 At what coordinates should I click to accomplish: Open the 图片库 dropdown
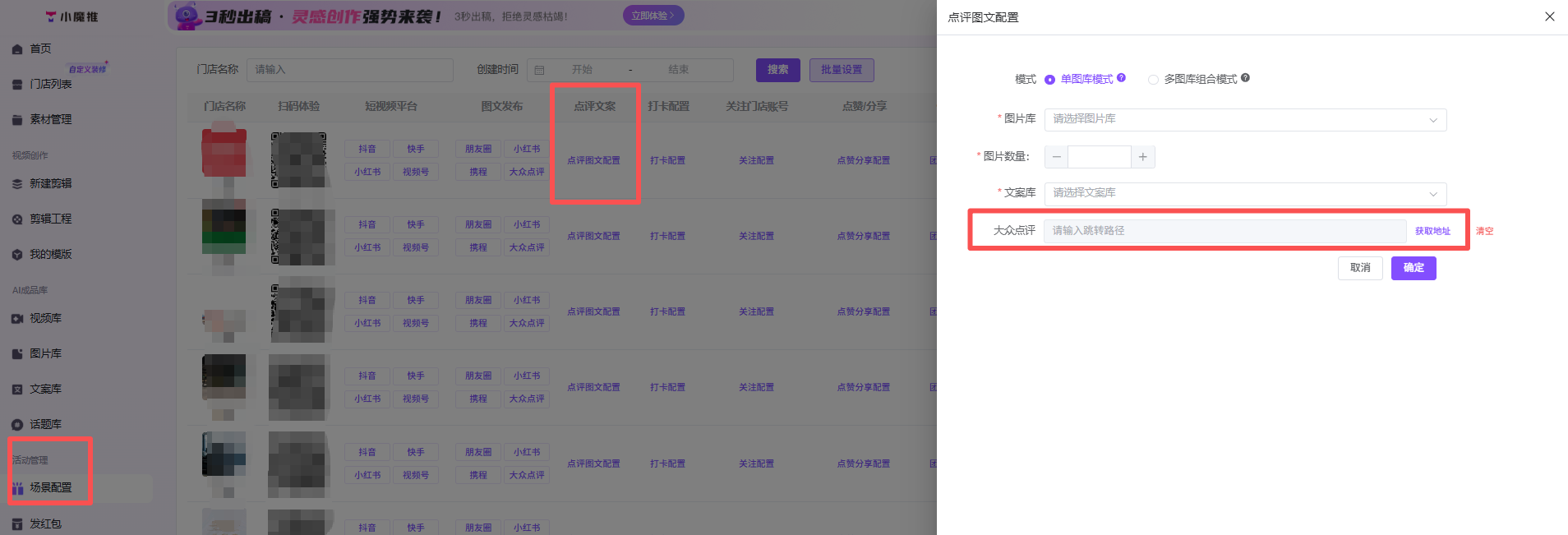coord(1245,119)
